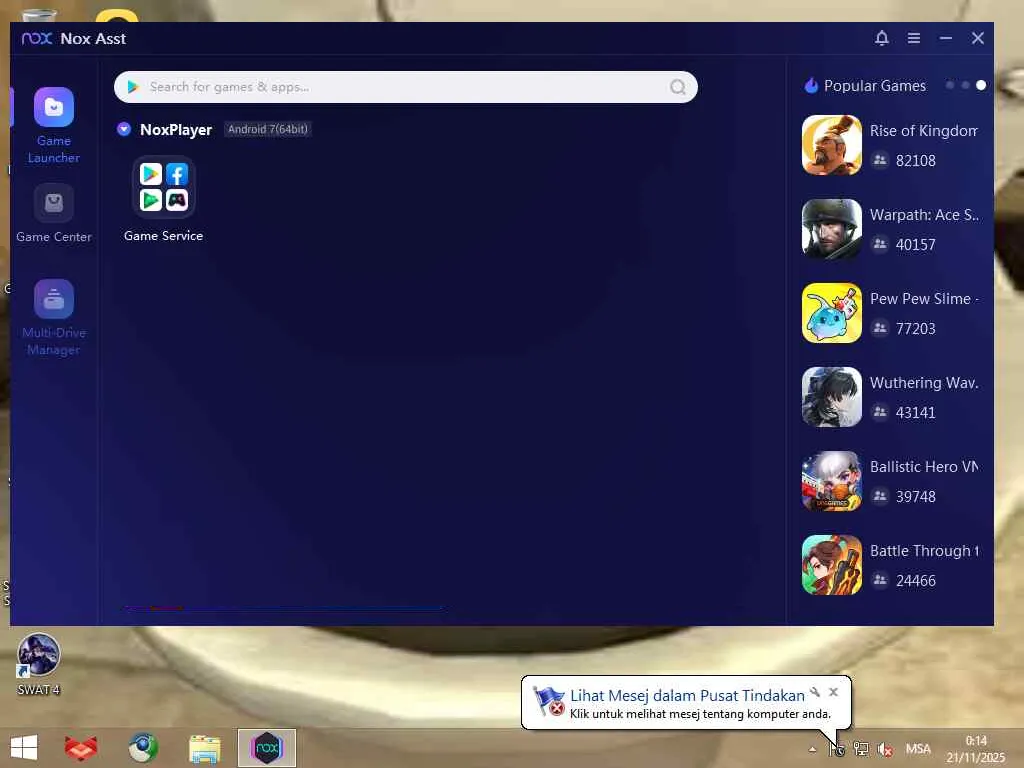Click the Android 7(64bit) version tag

click(268, 129)
